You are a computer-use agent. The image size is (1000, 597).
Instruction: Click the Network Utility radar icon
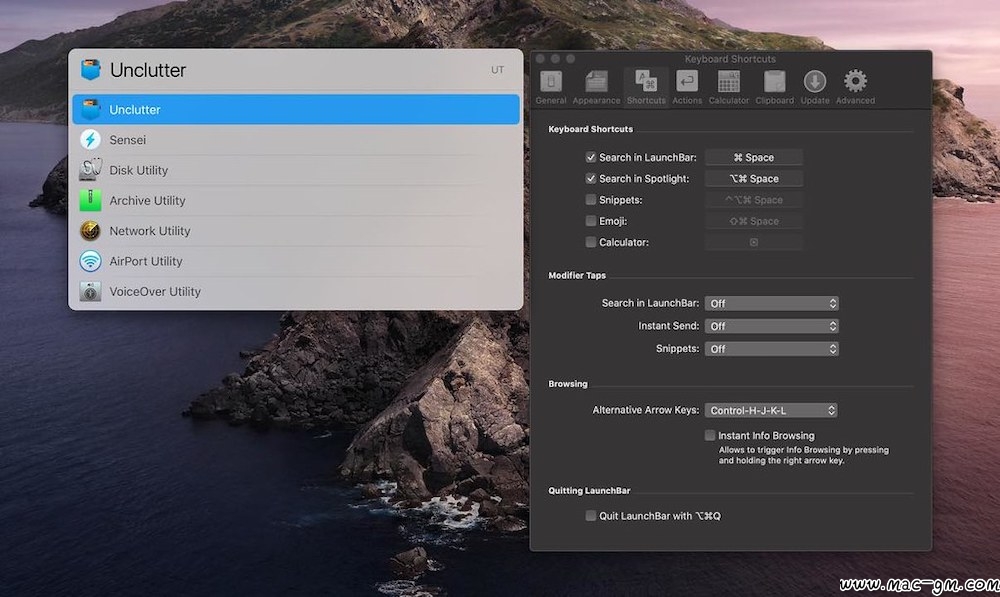pos(91,231)
